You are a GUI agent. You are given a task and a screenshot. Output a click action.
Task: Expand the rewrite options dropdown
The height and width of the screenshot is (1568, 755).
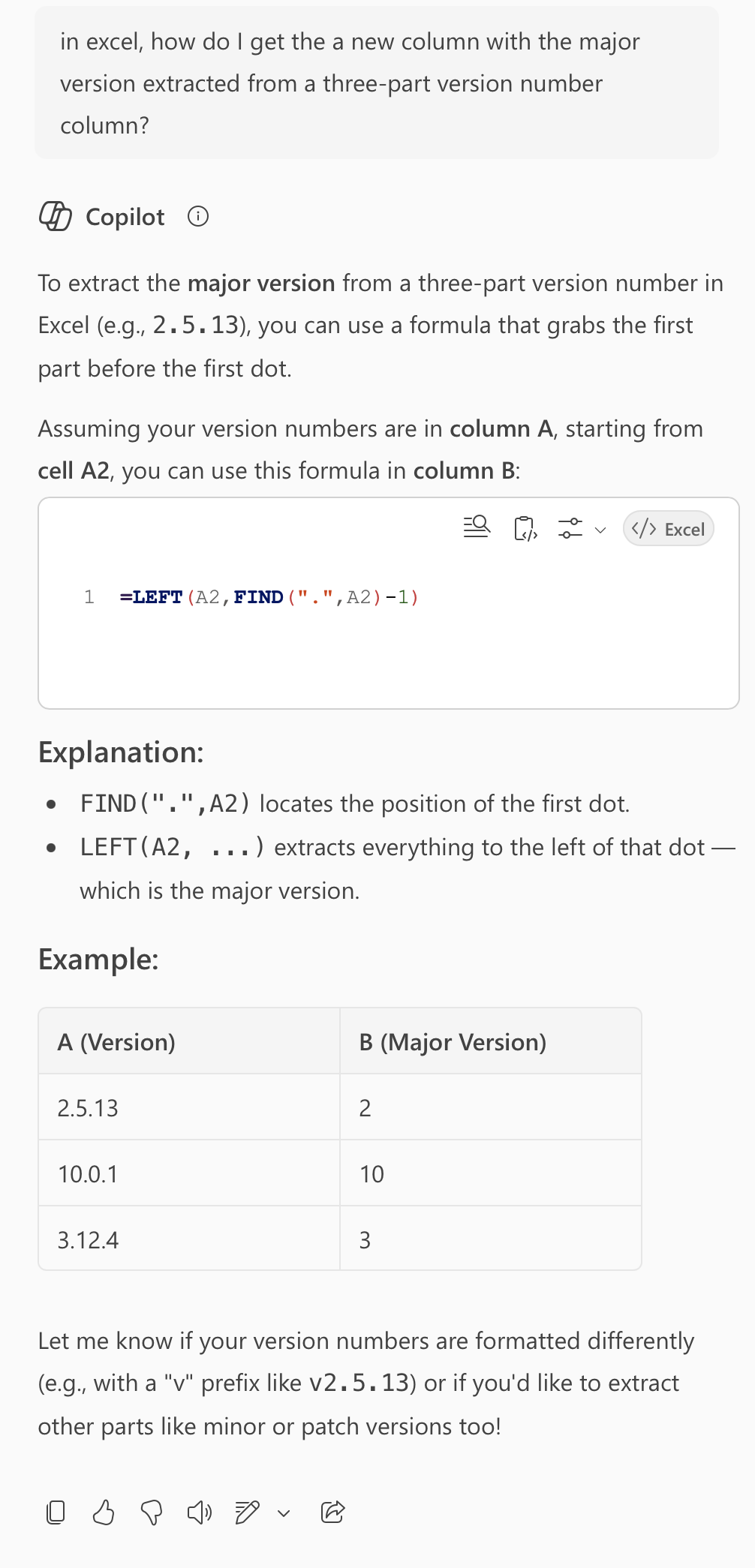pos(283,1513)
